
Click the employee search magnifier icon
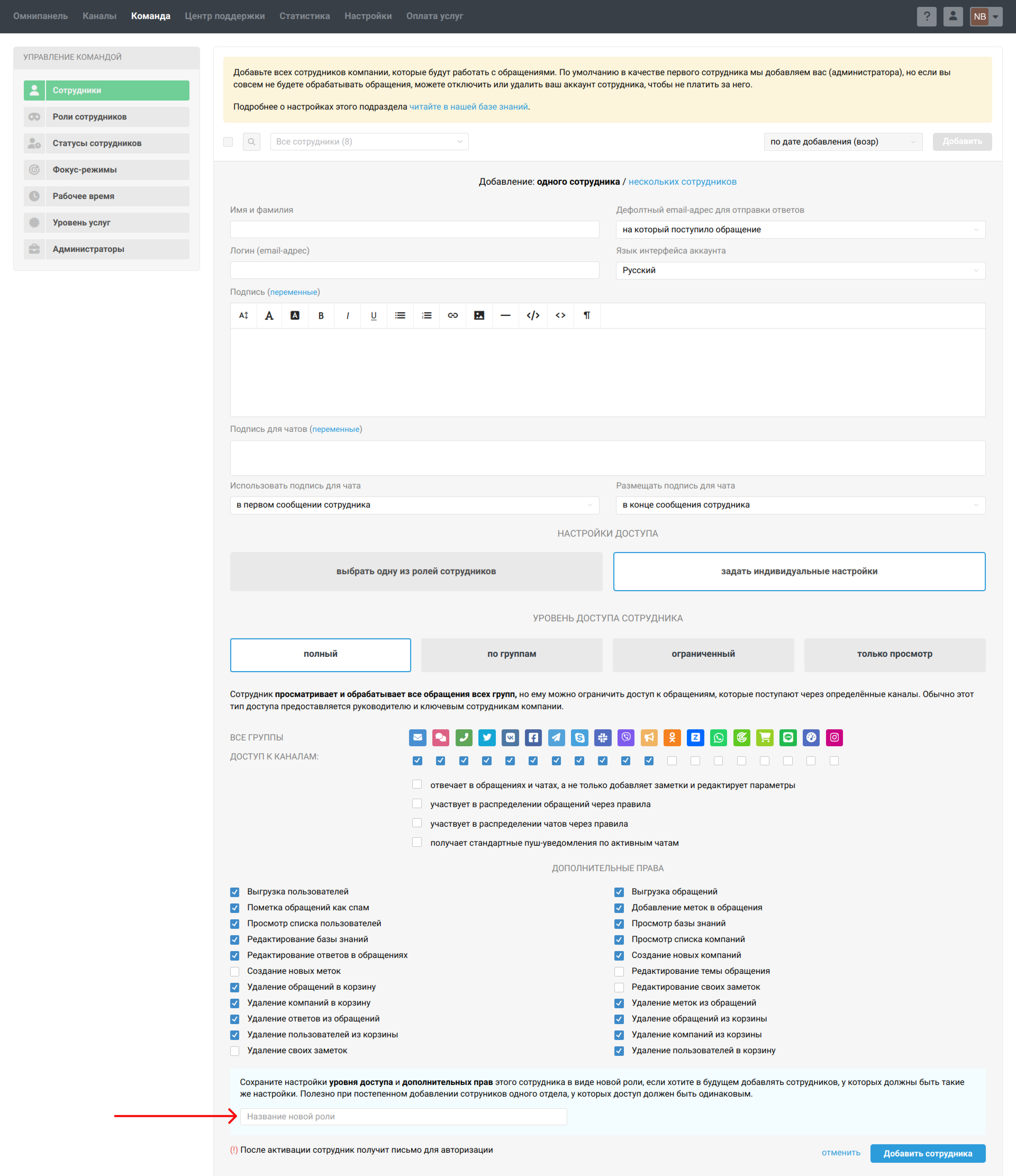pyautogui.click(x=251, y=142)
